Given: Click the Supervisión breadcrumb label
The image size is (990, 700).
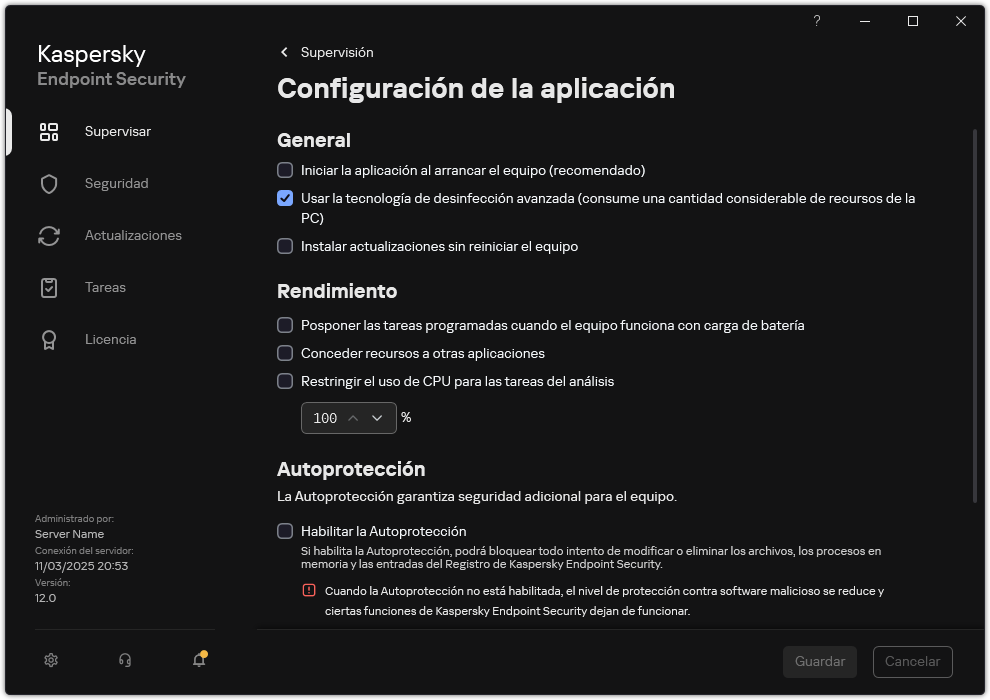Looking at the screenshot, I should 335,52.
